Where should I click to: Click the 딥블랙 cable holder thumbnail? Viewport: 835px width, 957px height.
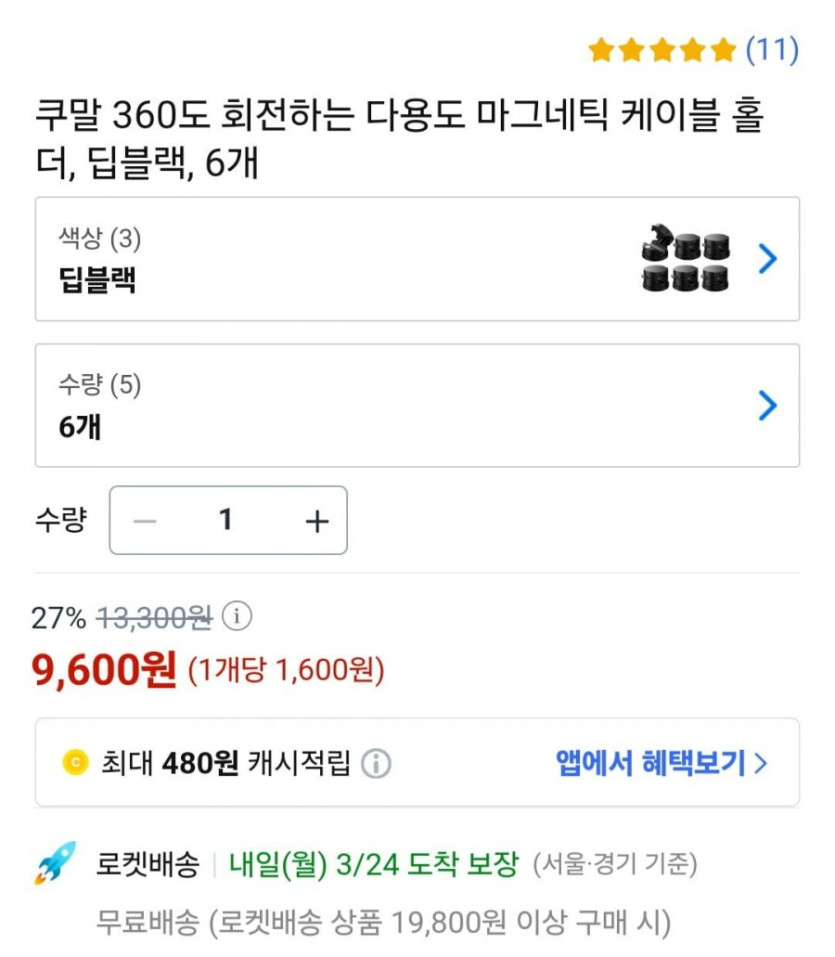tap(685, 259)
